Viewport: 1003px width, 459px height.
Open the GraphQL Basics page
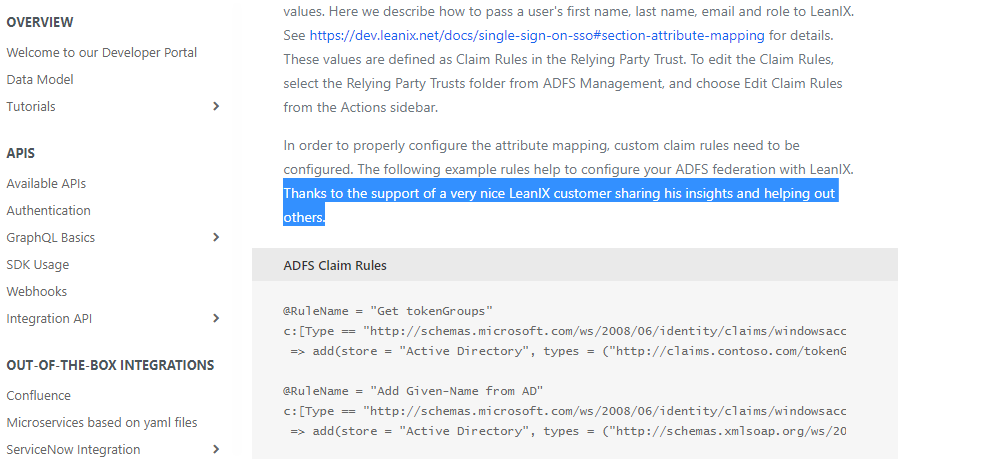click(51, 237)
